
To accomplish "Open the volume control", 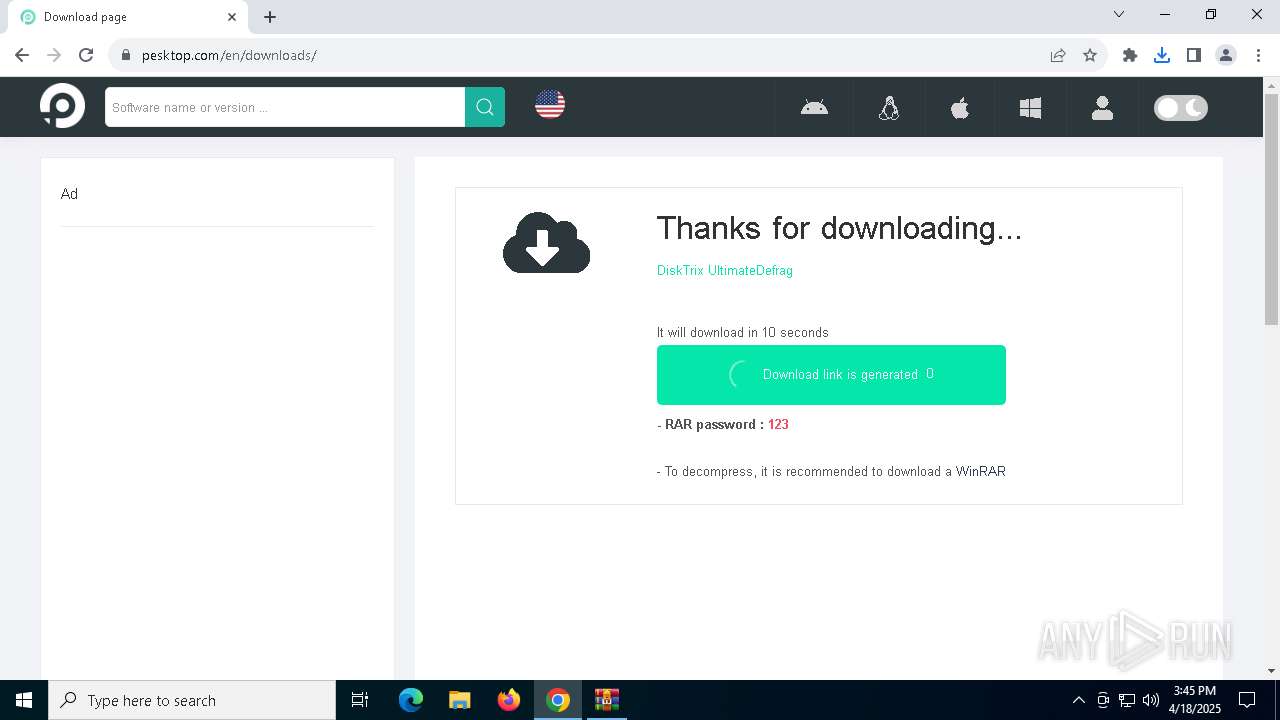I will (x=1151, y=700).
